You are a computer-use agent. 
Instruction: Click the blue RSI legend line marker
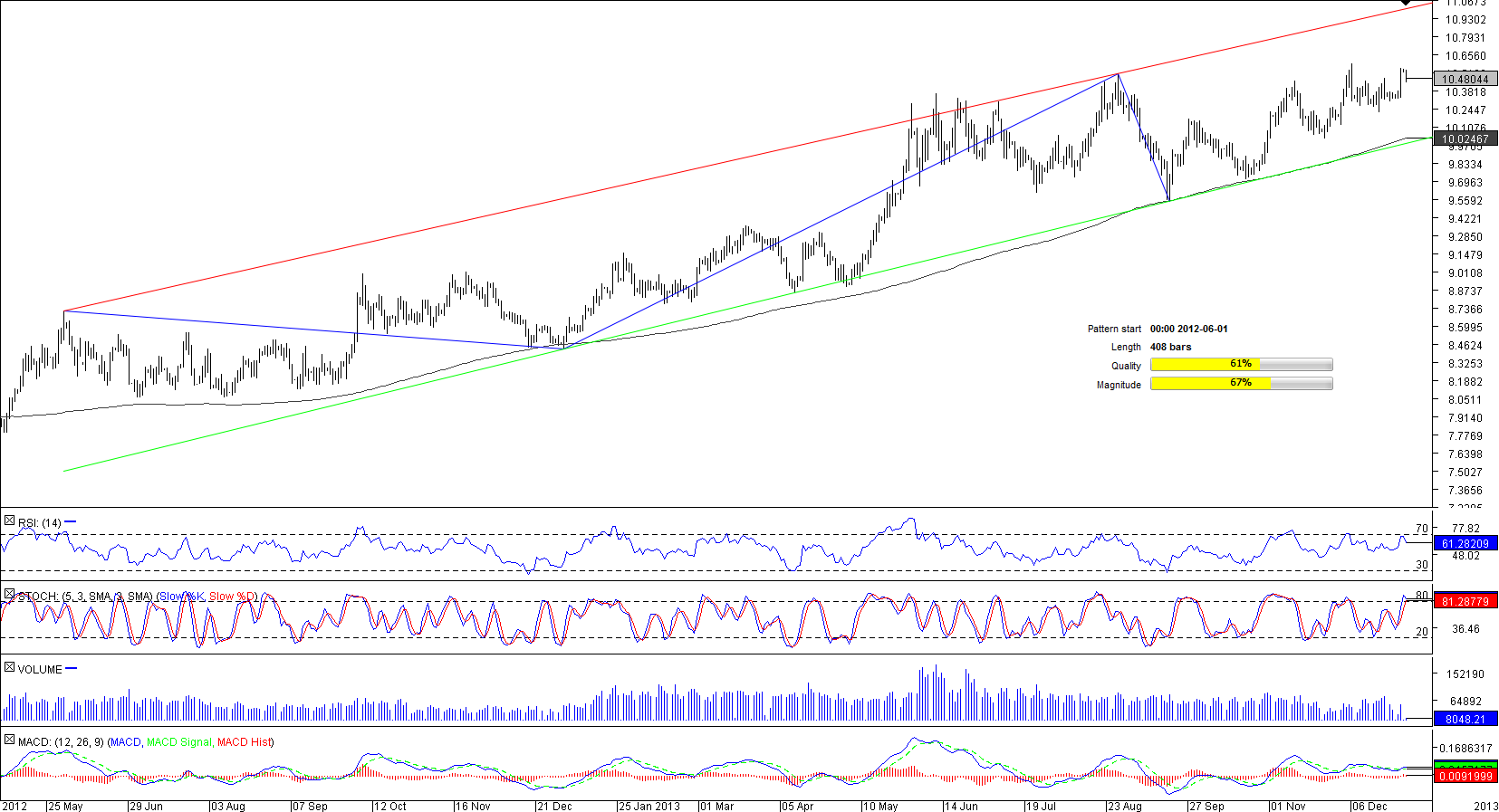coord(71,522)
